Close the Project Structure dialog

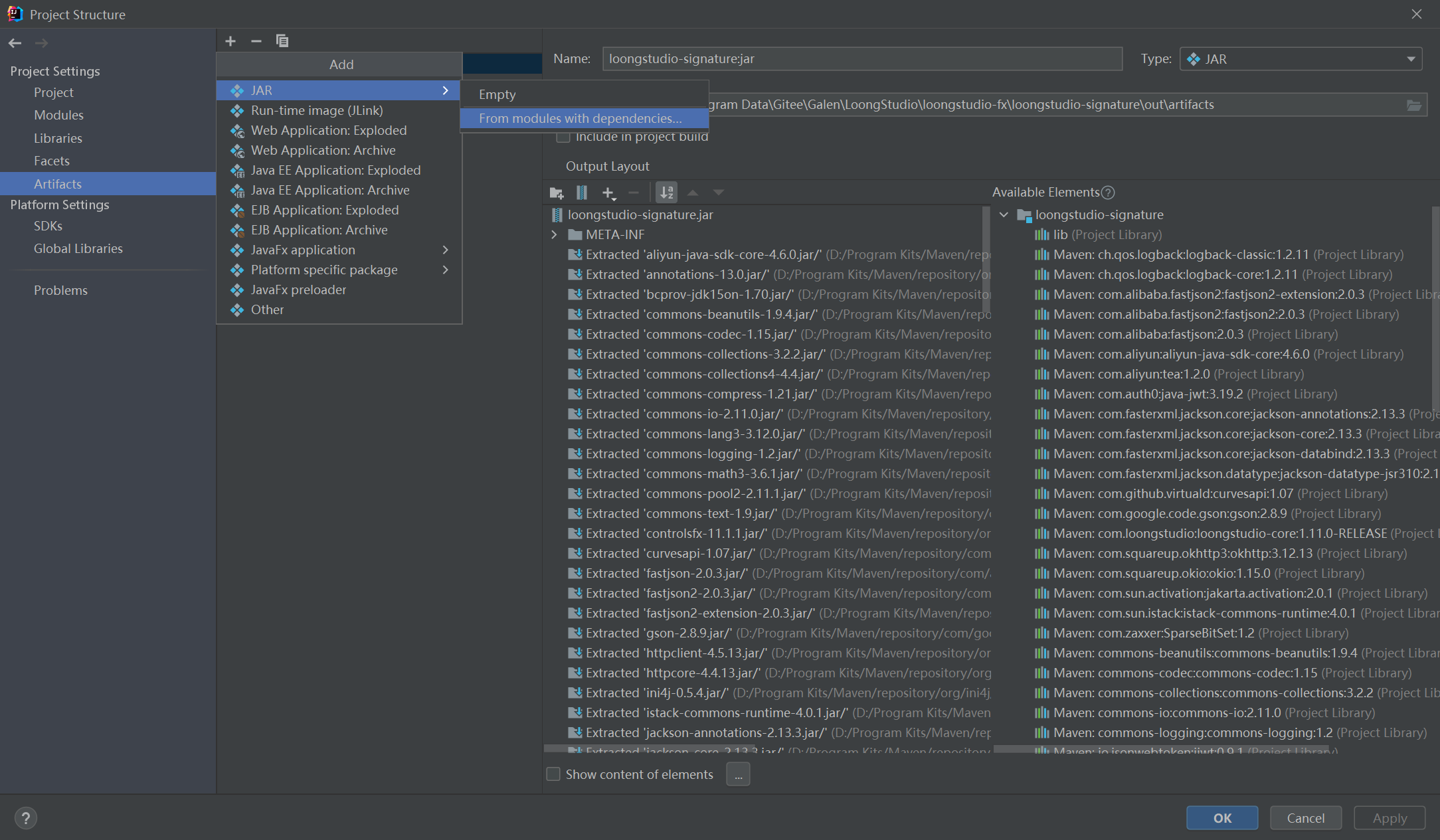point(1417,14)
